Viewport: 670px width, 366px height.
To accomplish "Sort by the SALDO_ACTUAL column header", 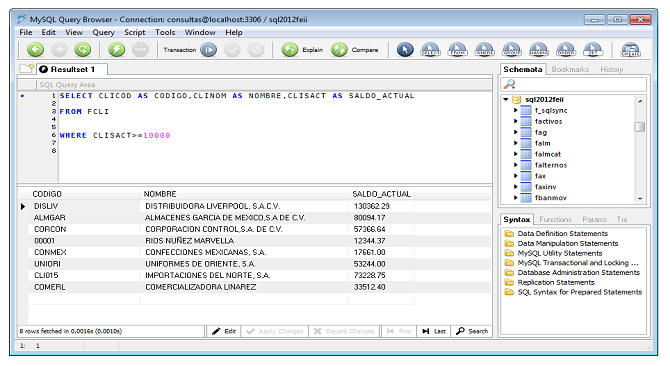I will [381, 194].
